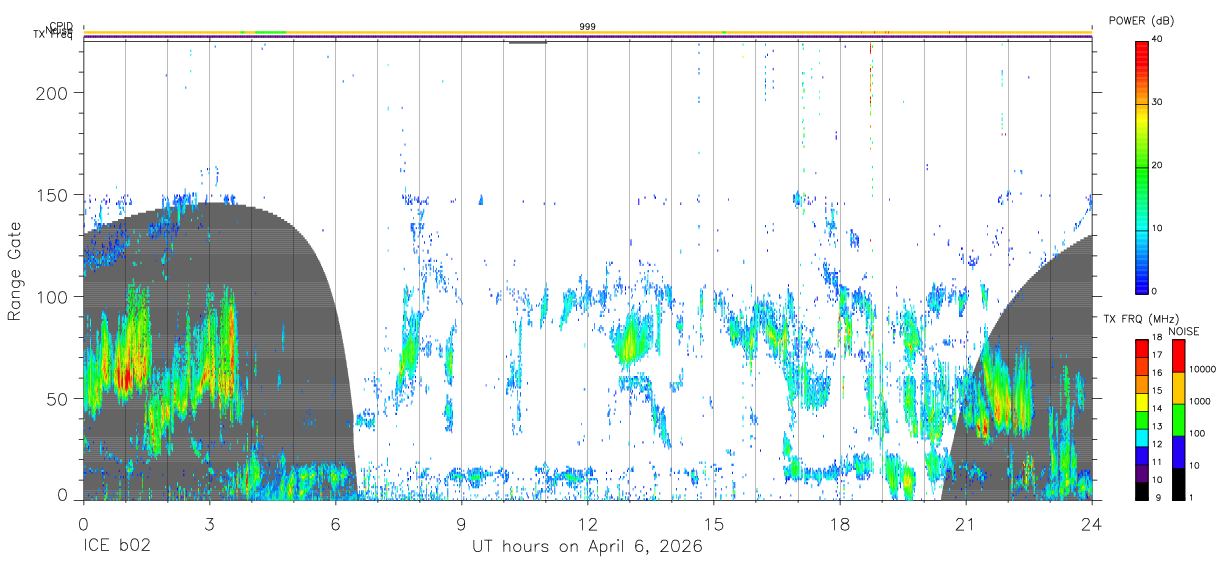Select the 1 label at the noise scale bottom
Screen dimensions: 1228x567
1191,497
